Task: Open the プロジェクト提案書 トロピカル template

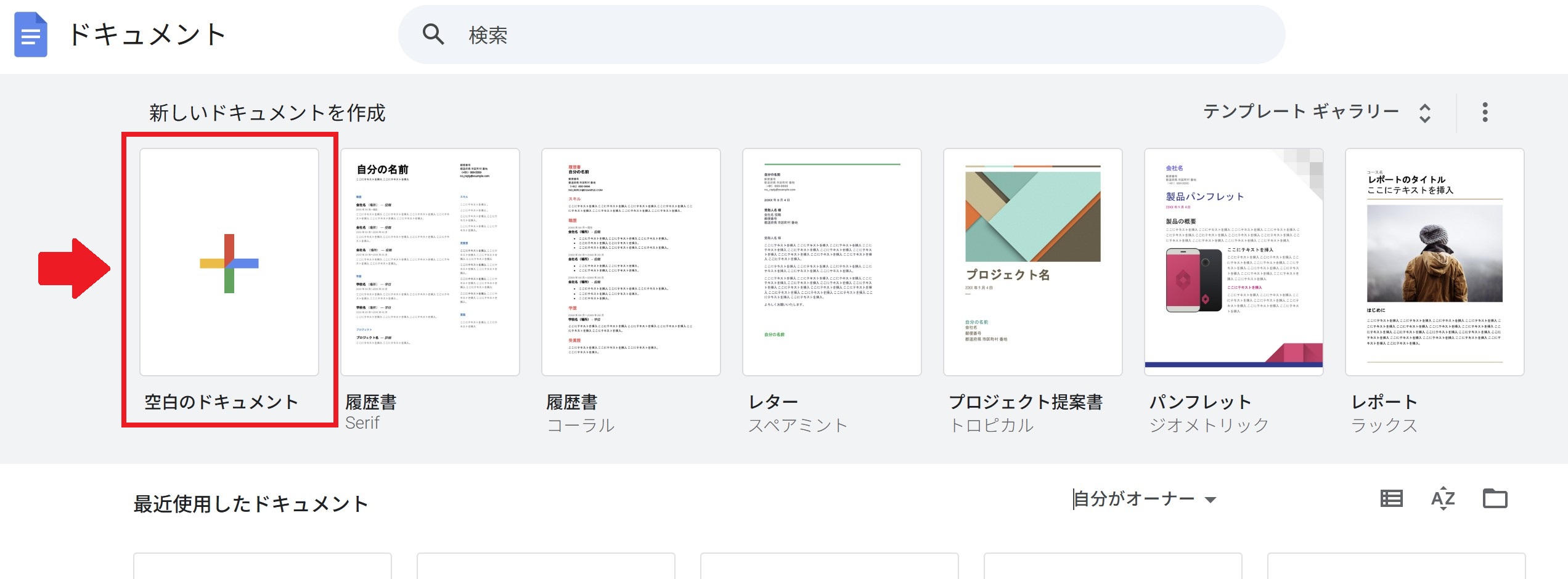Action: tap(1033, 262)
